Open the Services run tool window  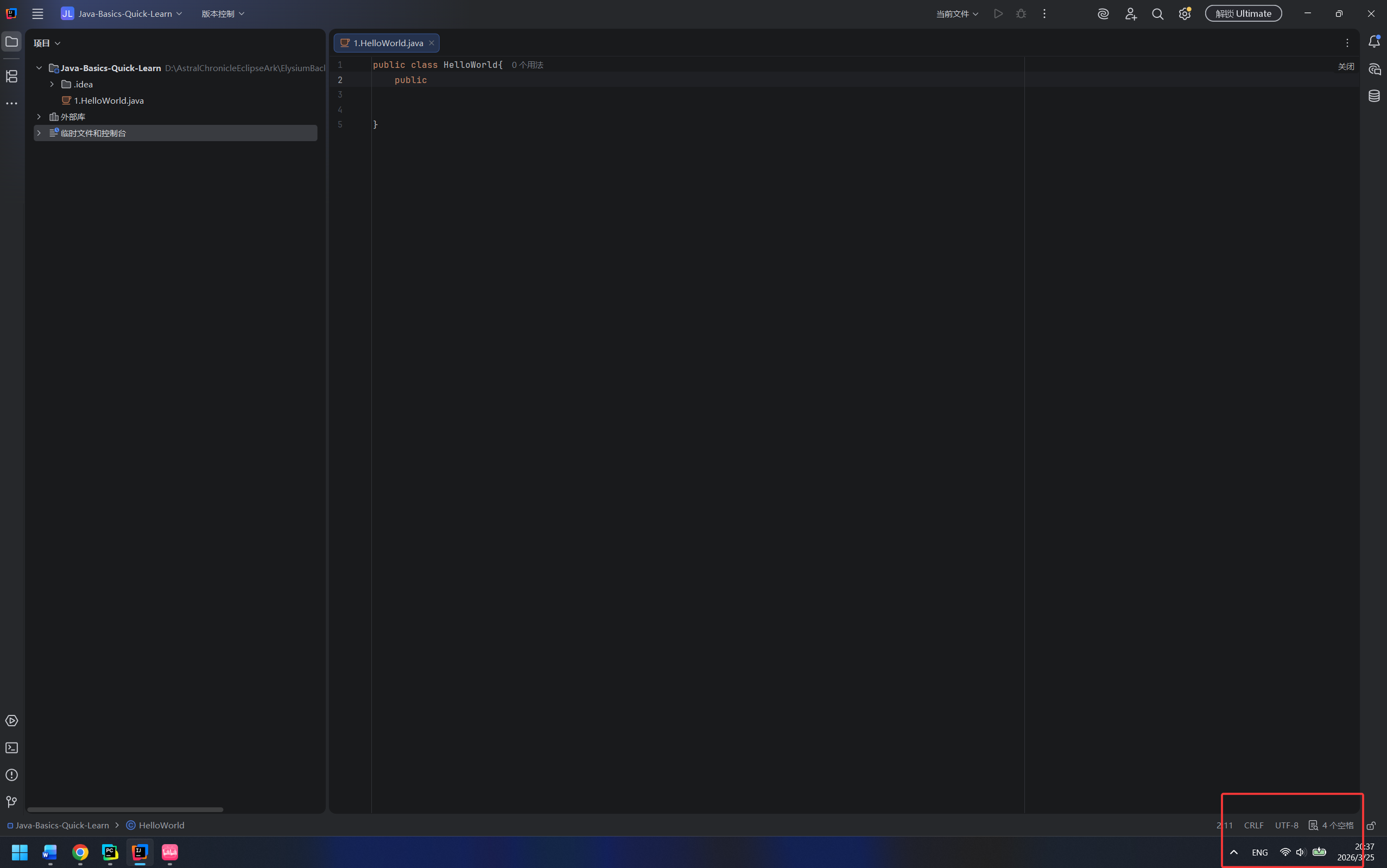11,720
